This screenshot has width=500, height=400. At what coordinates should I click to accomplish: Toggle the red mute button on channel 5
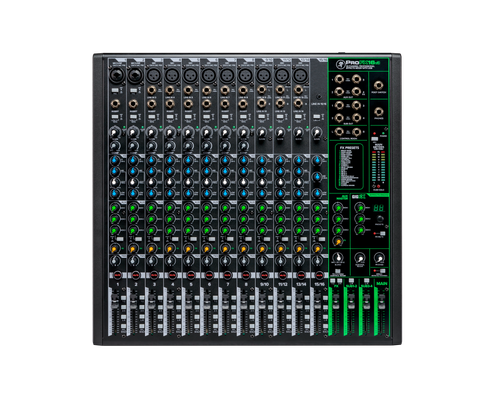tap(191, 275)
